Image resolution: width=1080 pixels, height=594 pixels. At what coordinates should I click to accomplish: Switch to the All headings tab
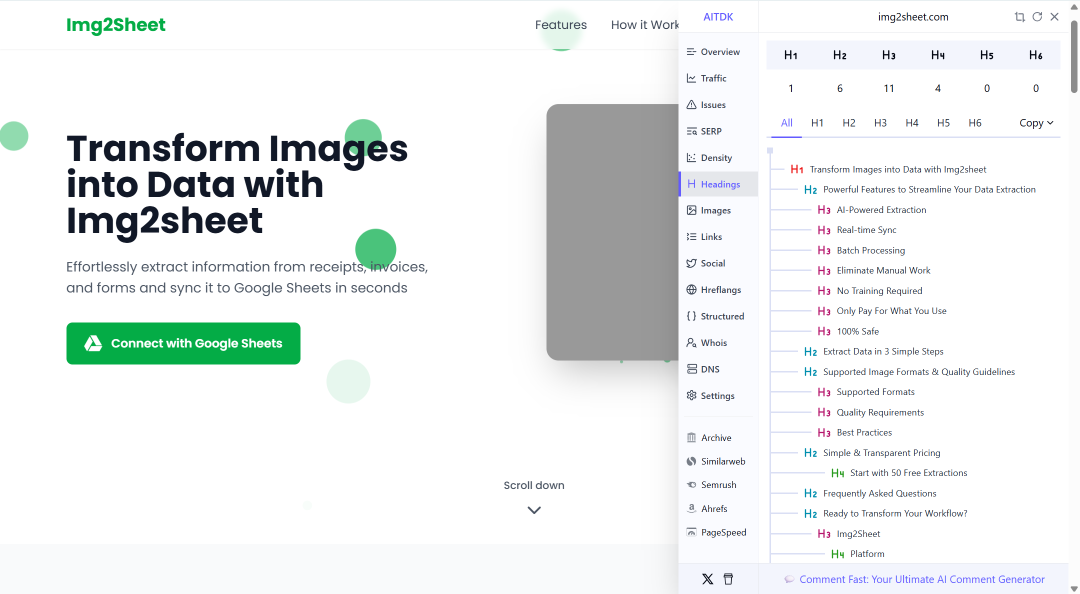point(787,123)
